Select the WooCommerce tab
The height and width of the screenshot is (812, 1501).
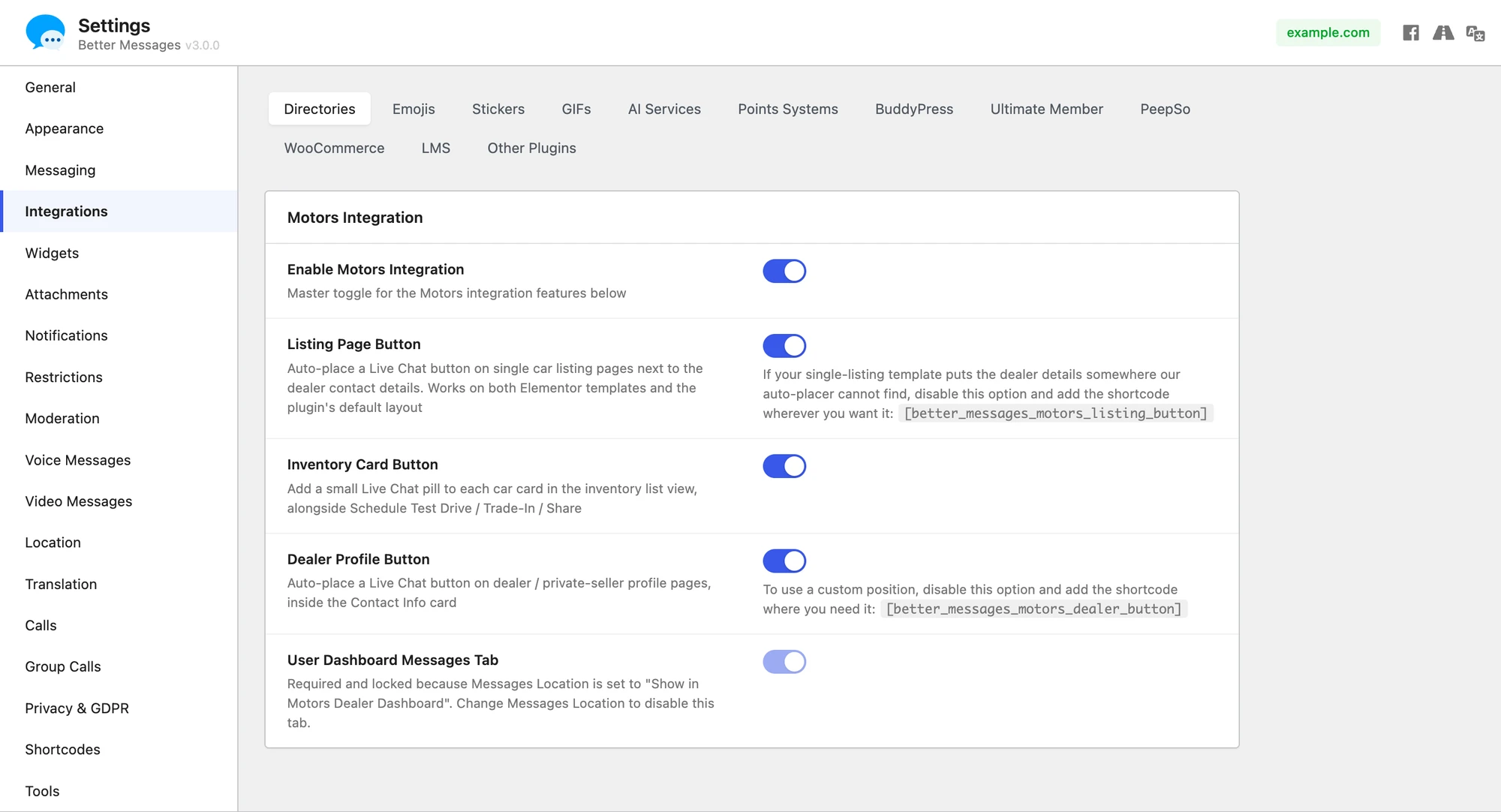click(334, 148)
